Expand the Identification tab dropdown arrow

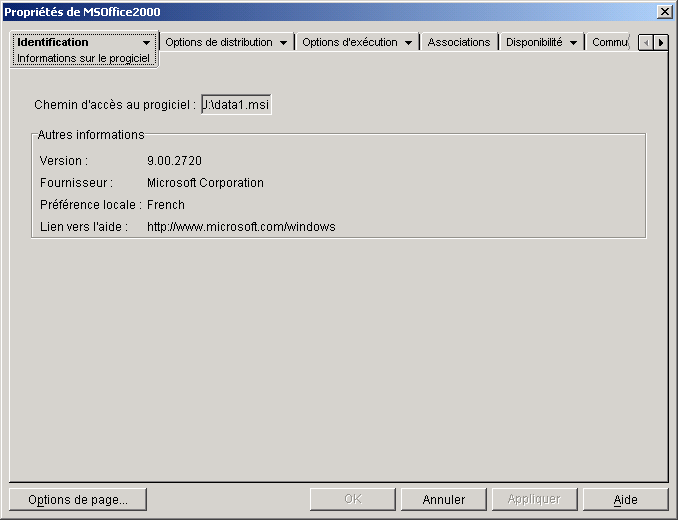146,43
